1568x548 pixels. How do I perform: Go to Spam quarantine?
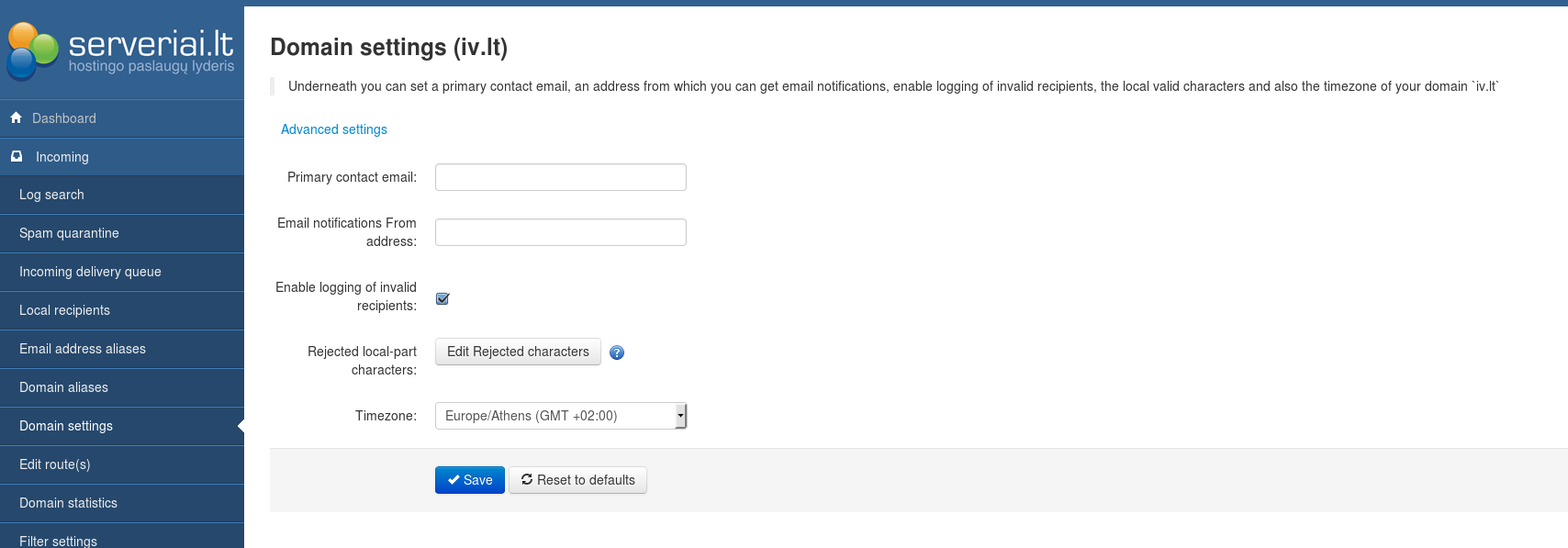[x=69, y=233]
